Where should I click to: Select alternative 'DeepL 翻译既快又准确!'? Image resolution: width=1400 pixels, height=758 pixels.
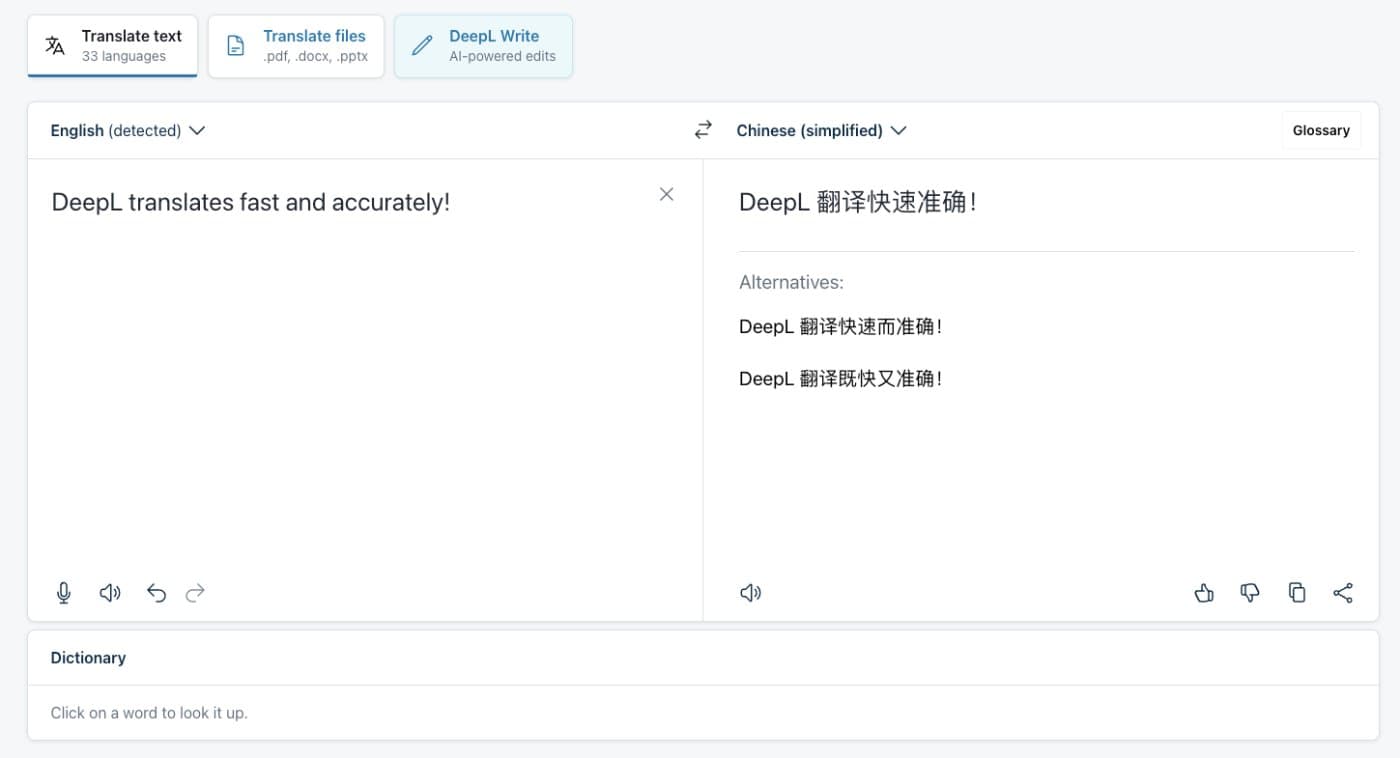pyautogui.click(x=840, y=379)
